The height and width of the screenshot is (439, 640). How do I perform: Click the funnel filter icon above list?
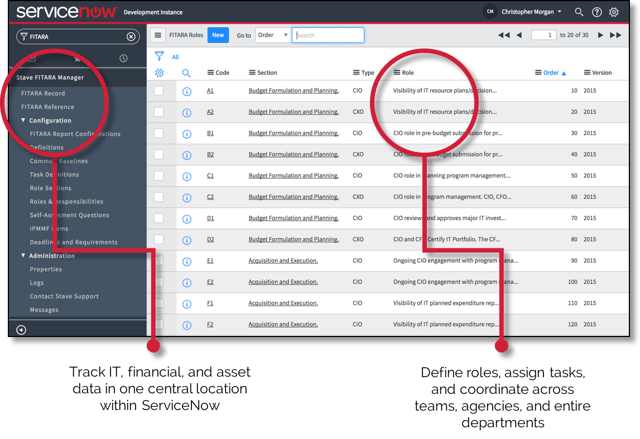(159, 56)
